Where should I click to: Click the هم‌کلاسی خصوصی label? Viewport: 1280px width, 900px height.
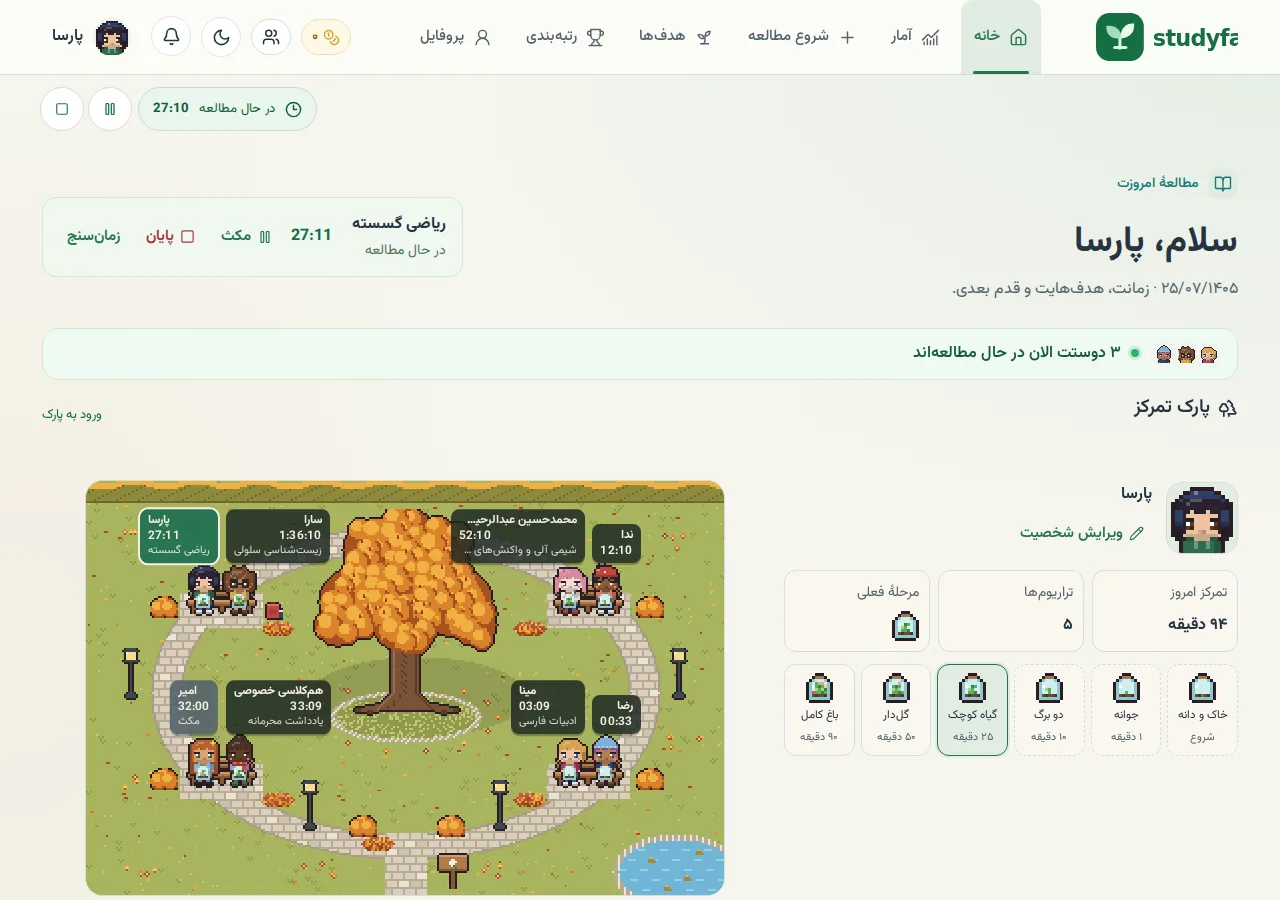coord(278,706)
